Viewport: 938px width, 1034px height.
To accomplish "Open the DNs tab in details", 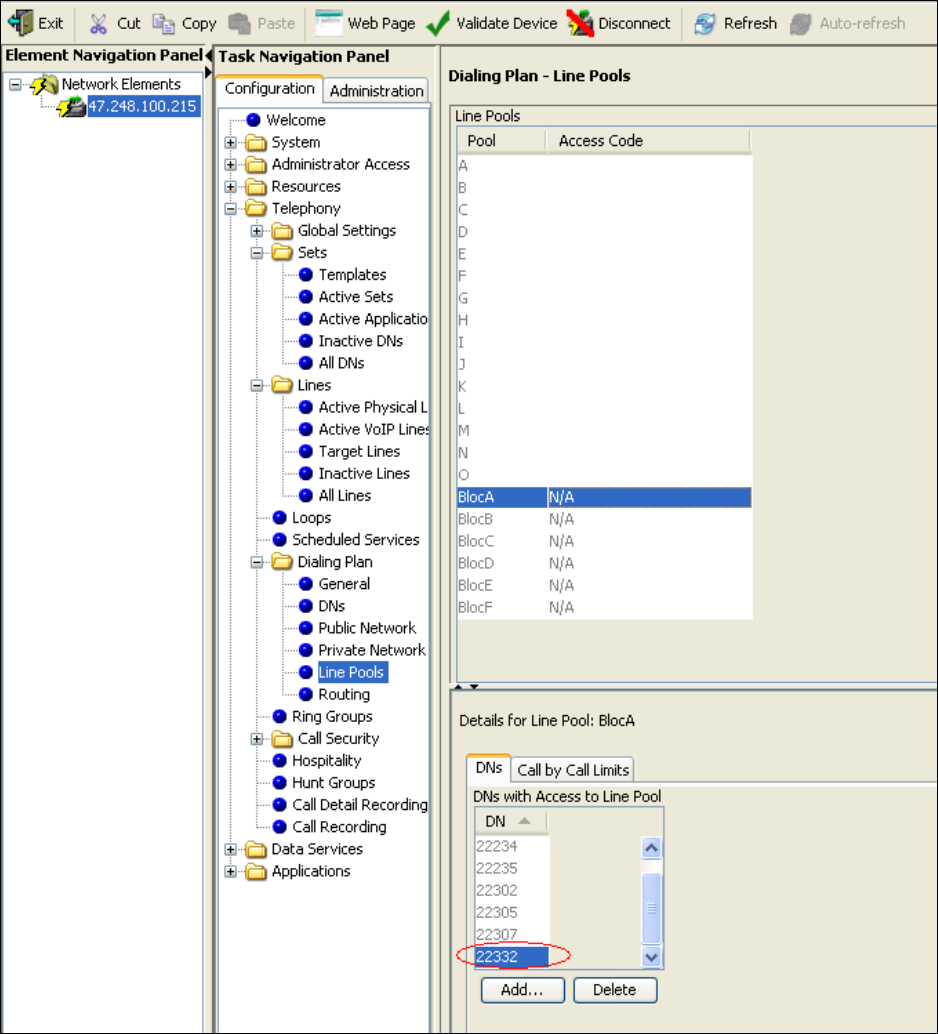I will pos(489,768).
